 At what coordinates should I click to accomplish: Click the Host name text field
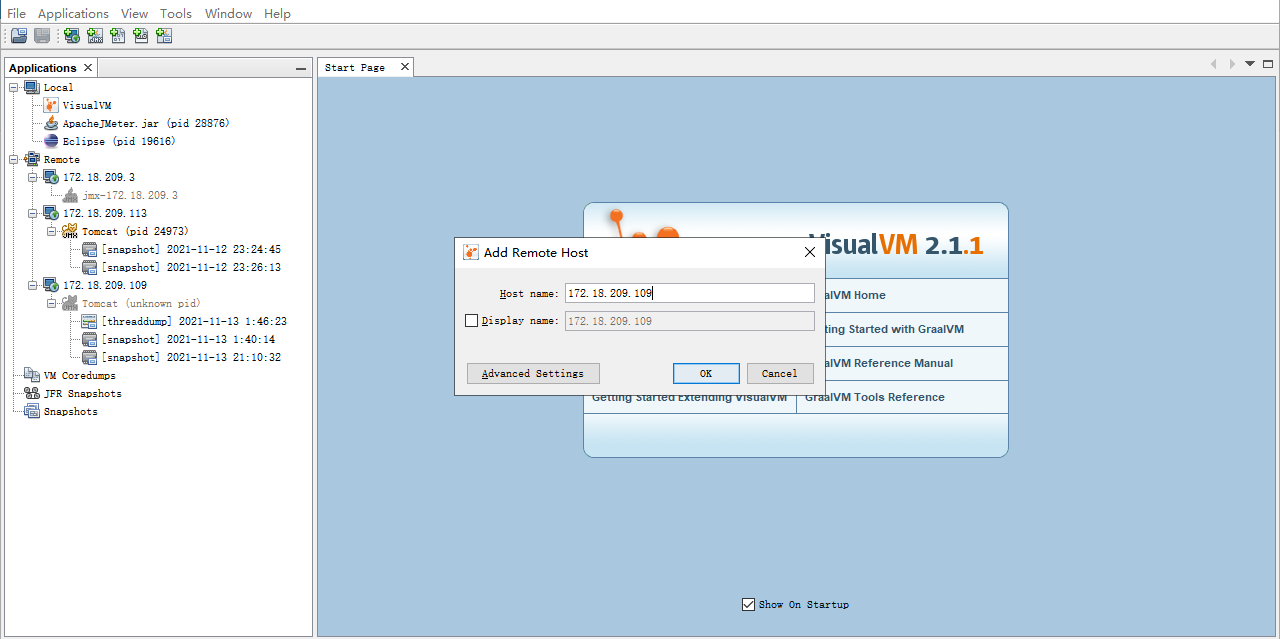click(x=689, y=293)
